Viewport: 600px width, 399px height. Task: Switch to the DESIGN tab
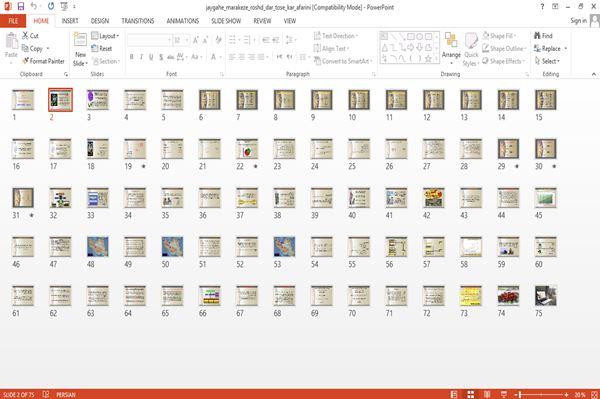[100, 21]
